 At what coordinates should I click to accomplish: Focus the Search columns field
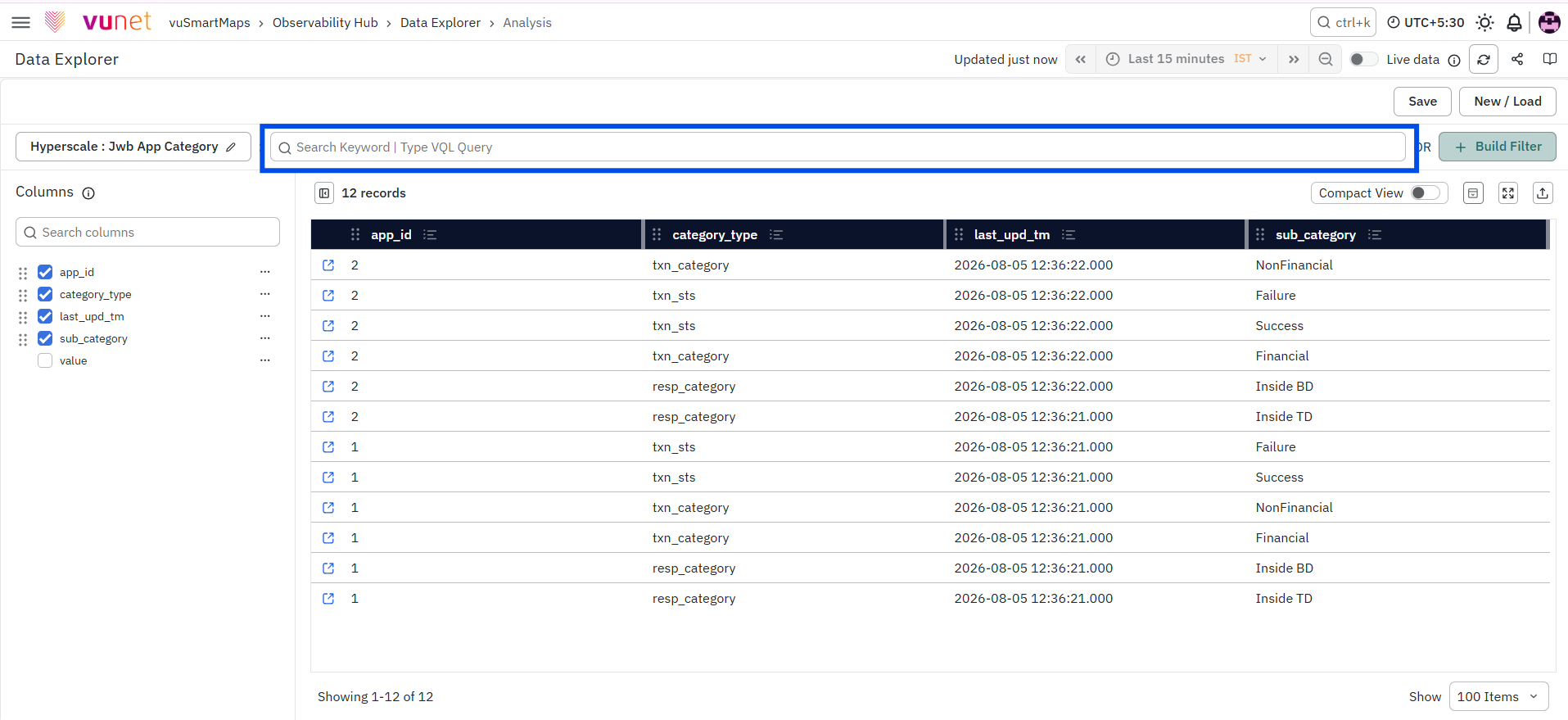tap(147, 233)
